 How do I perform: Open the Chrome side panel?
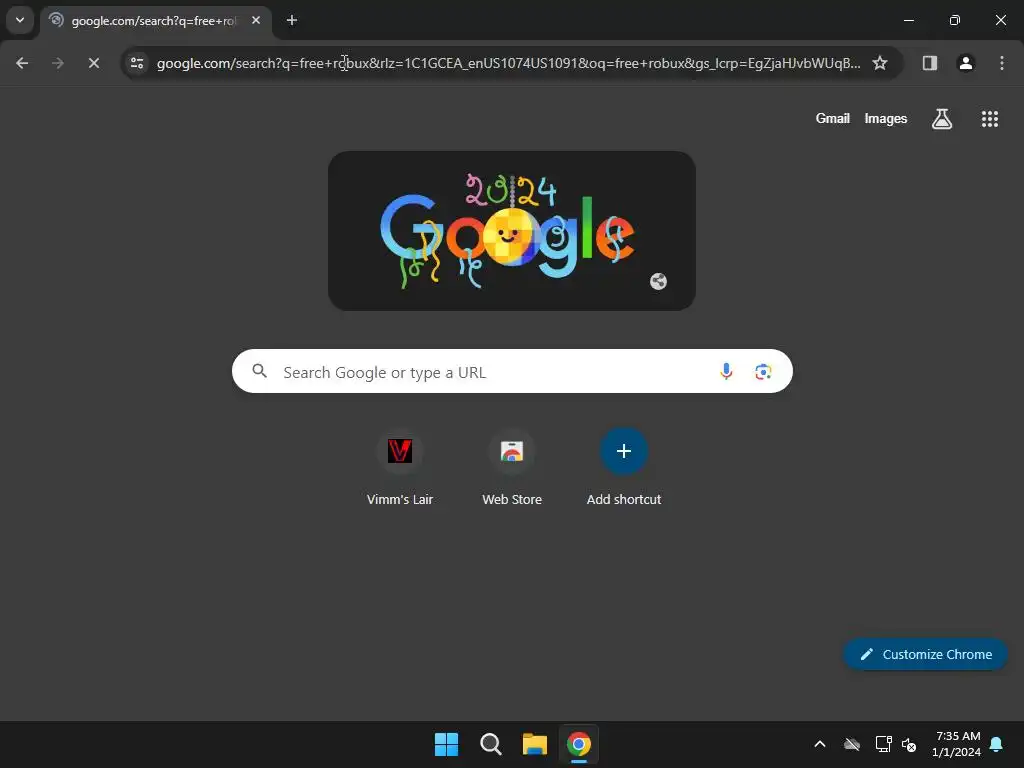[x=930, y=63]
